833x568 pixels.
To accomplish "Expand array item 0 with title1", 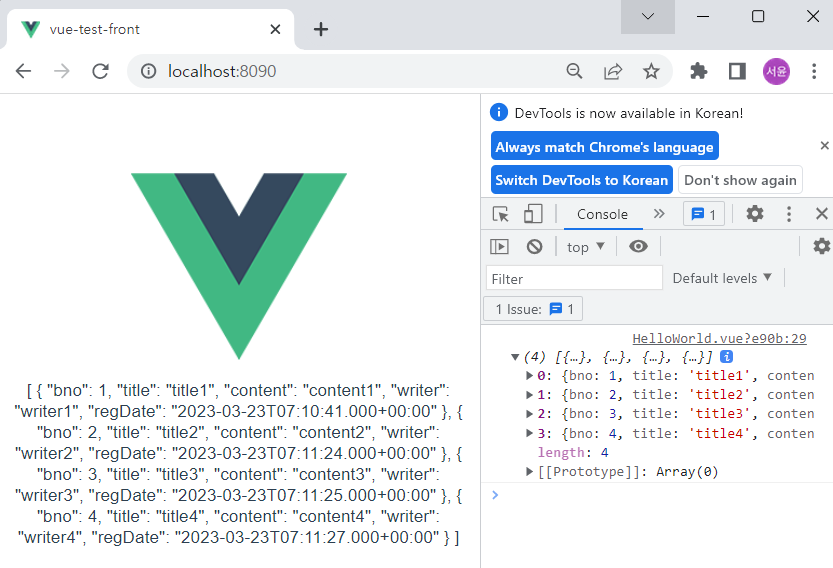I will click(x=529, y=376).
